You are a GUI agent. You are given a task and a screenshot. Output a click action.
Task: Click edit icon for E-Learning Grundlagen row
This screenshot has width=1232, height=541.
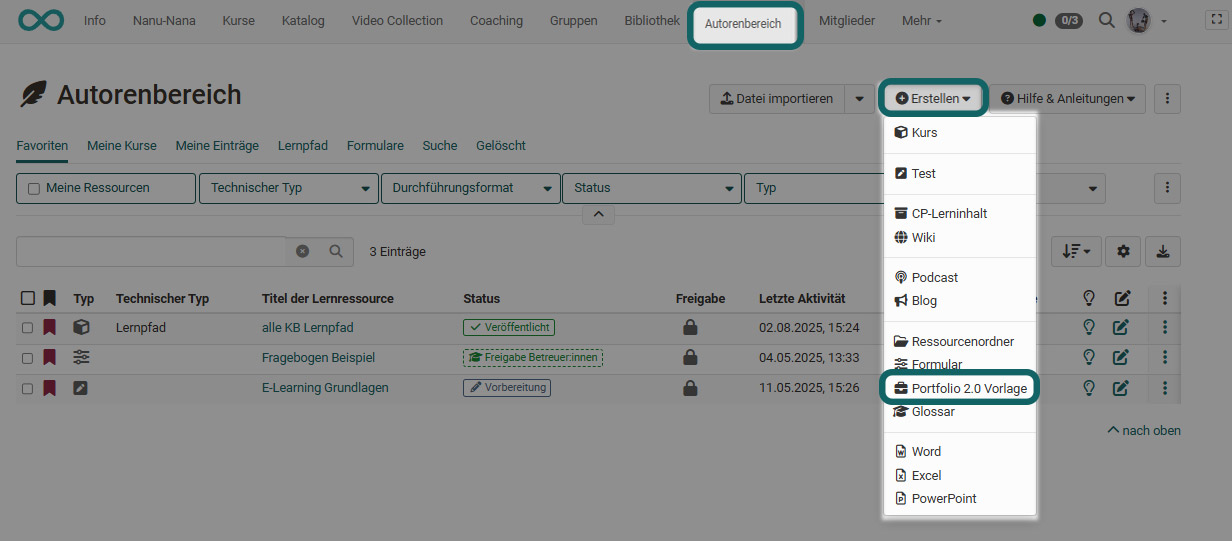pyautogui.click(x=1121, y=388)
